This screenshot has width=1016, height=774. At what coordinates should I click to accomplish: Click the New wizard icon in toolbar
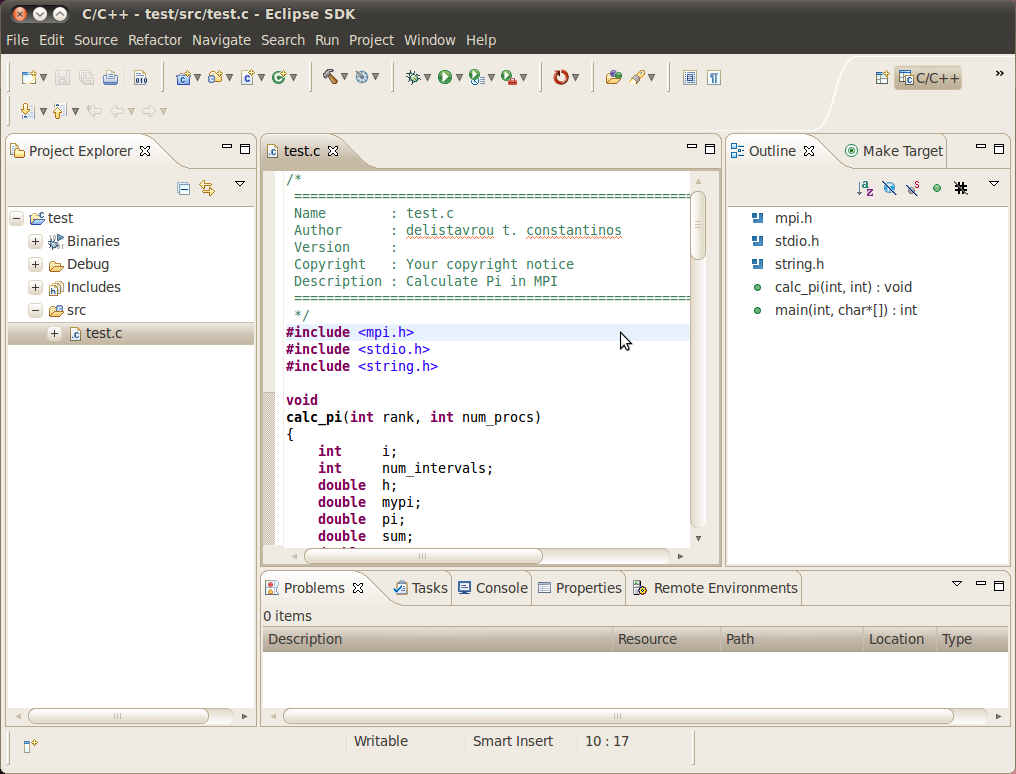(x=29, y=78)
